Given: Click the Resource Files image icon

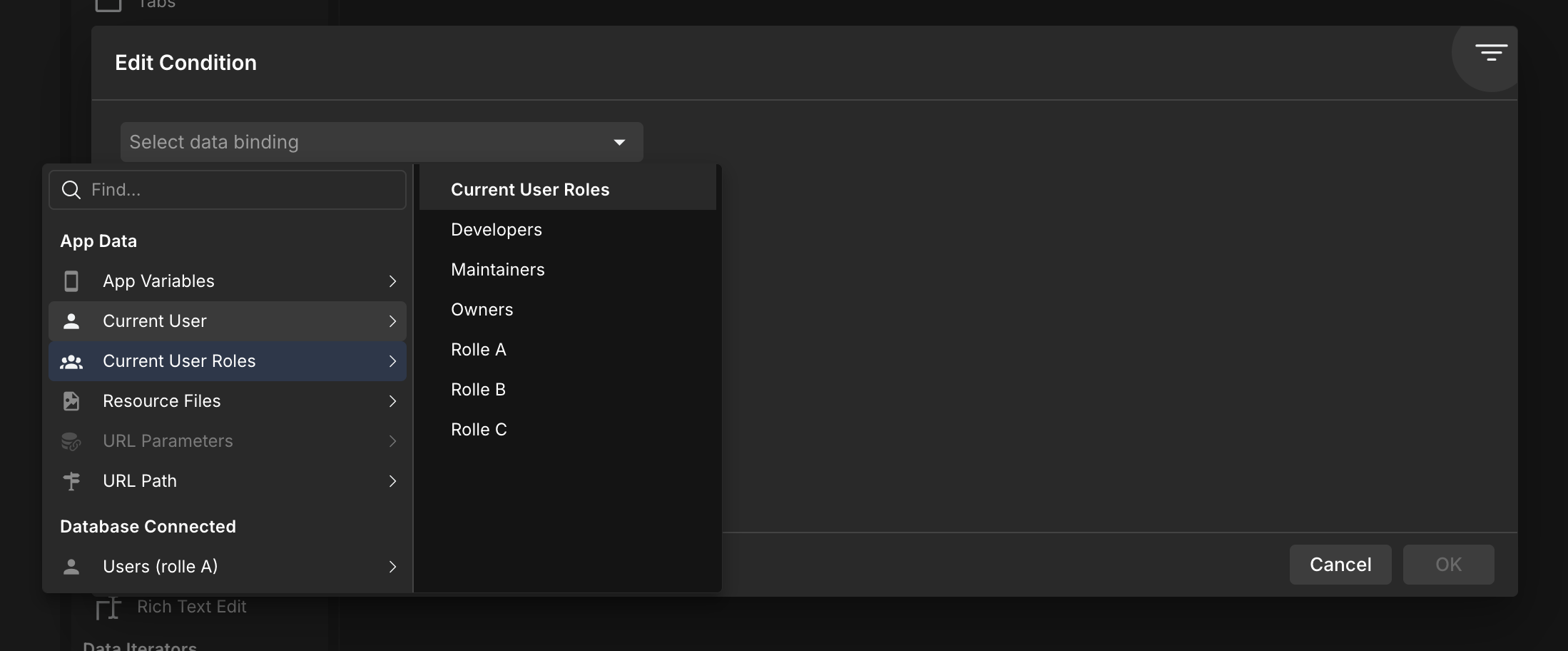Looking at the screenshot, I should pos(71,401).
